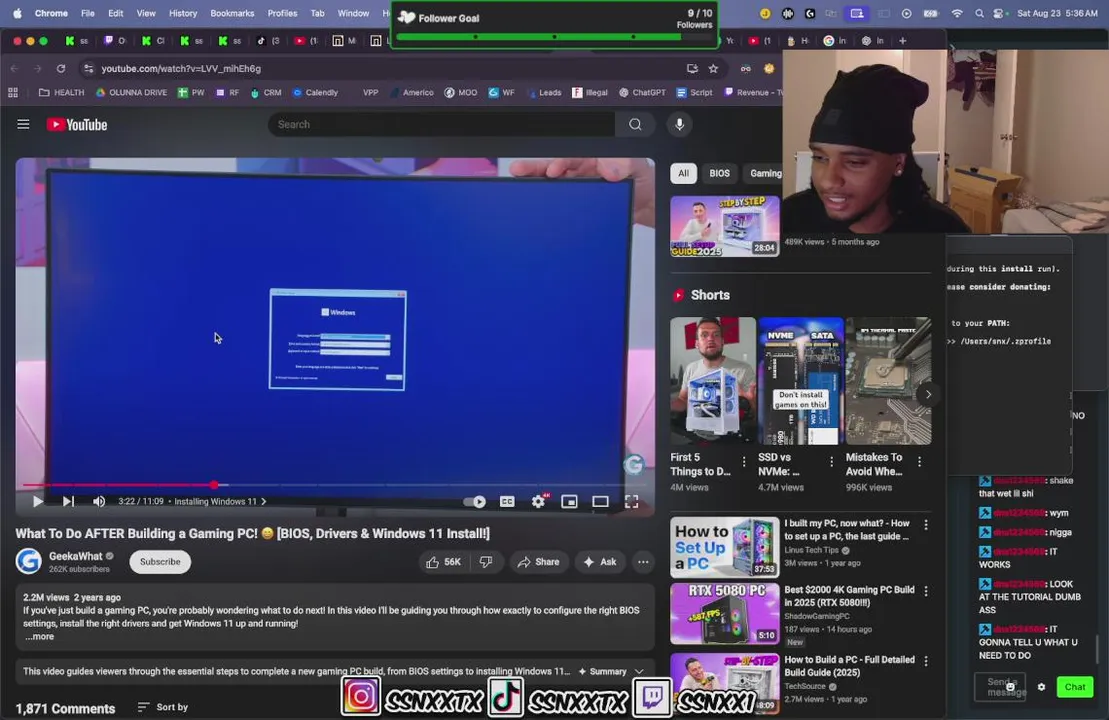This screenshot has height=720, width=1109.
Task: Open options for I built my PC video
Action: pyautogui.click(x=926, y=525)
